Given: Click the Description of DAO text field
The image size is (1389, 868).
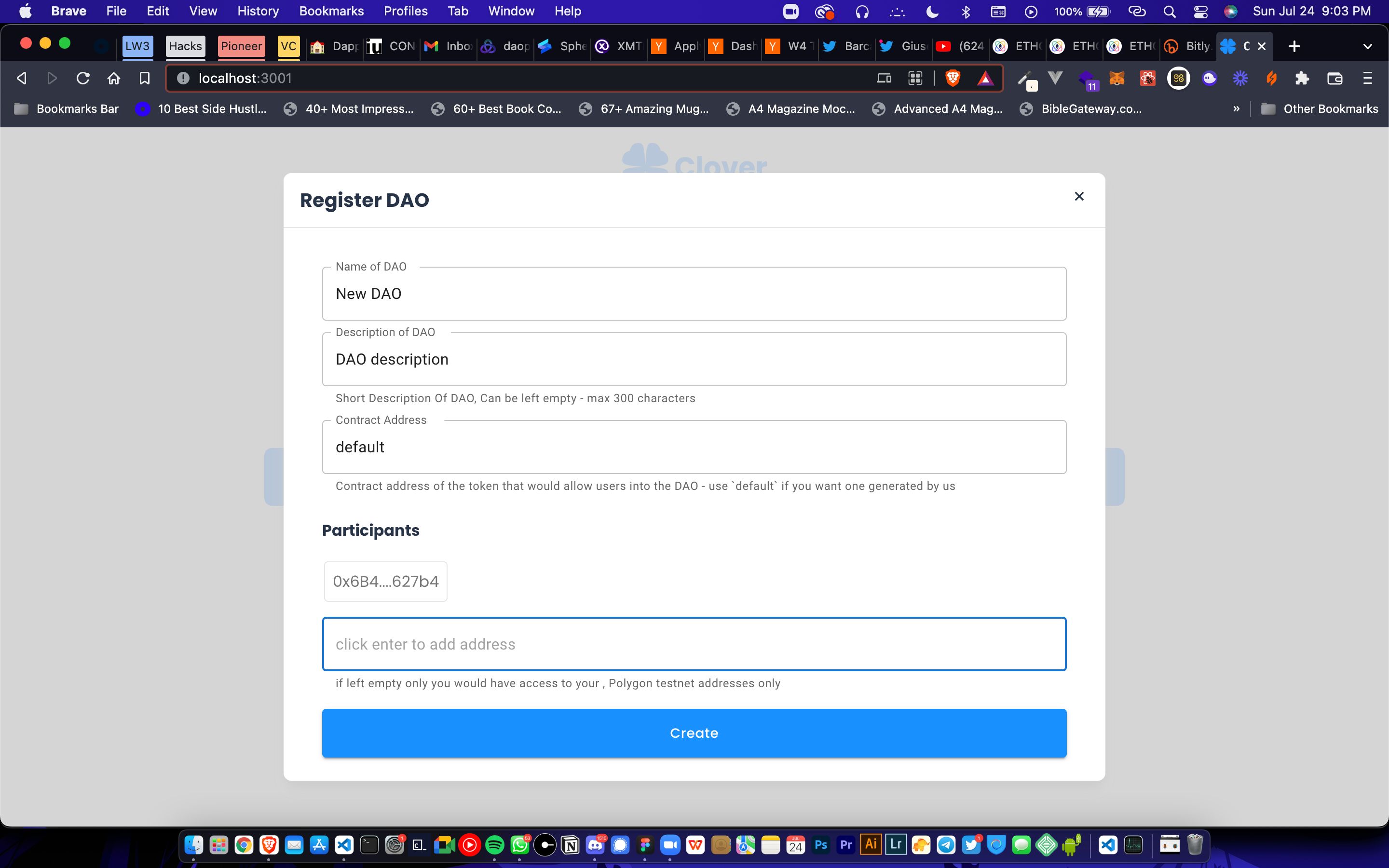Looking at the screenshot, I should click(x=694, y=359).
